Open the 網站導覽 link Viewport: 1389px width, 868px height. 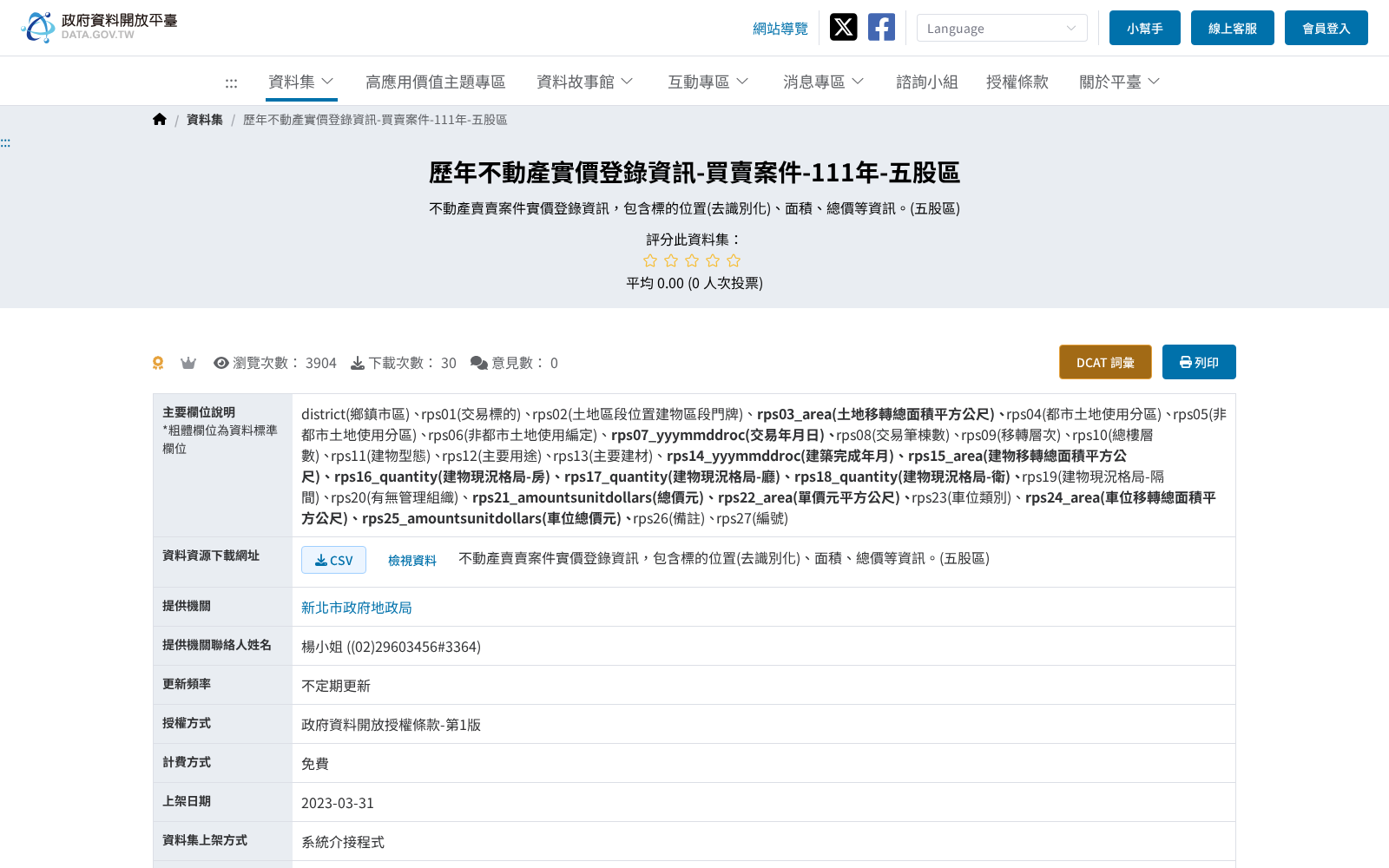tap(780, 29)
